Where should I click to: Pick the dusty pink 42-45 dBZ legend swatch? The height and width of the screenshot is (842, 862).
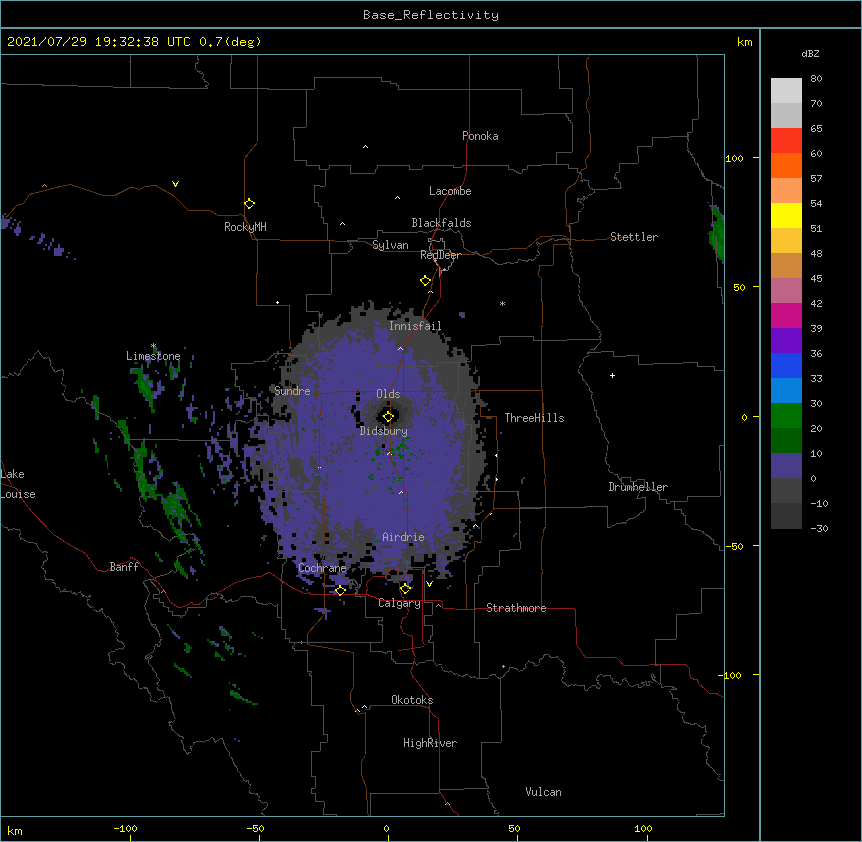[786, 291]
